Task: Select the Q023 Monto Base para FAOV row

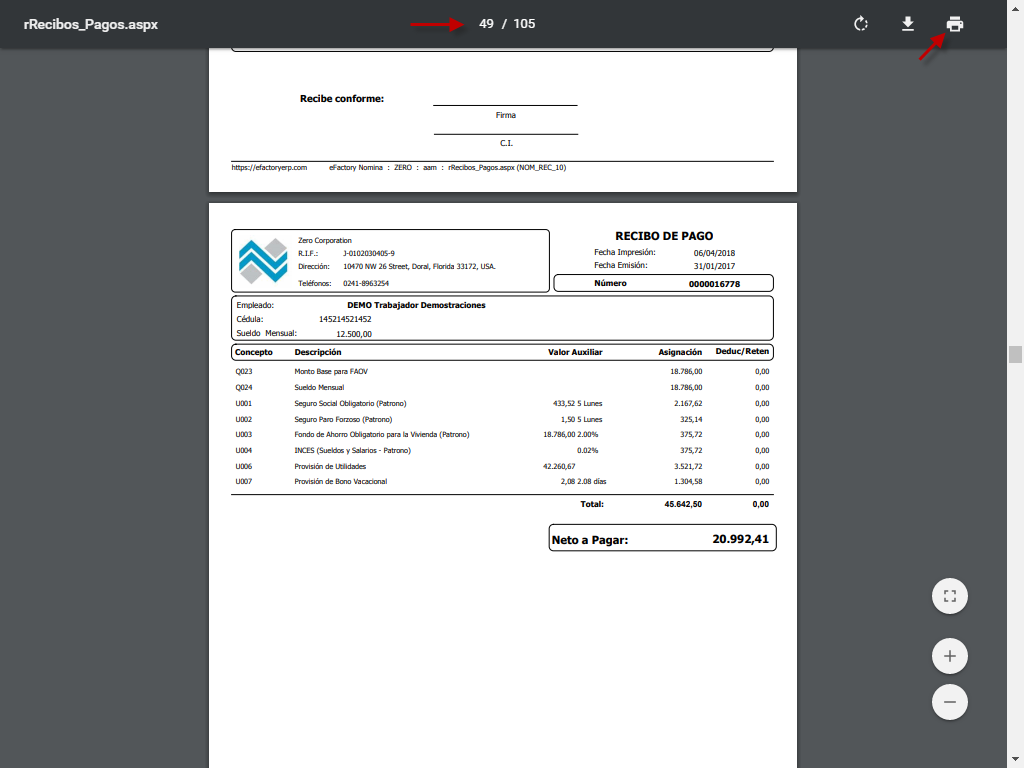Action: (x=331, y=371)
